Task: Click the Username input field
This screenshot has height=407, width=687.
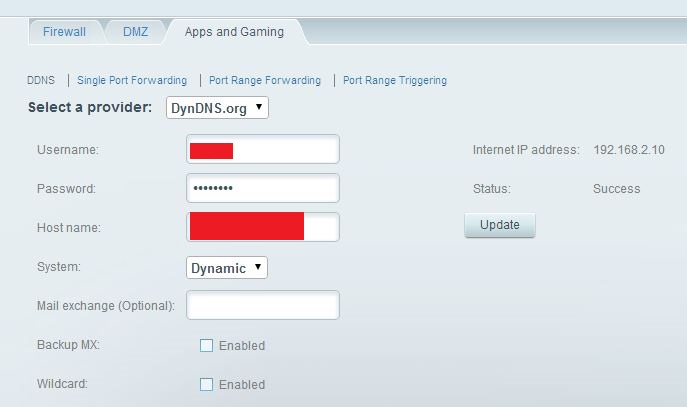Action: 263,149
